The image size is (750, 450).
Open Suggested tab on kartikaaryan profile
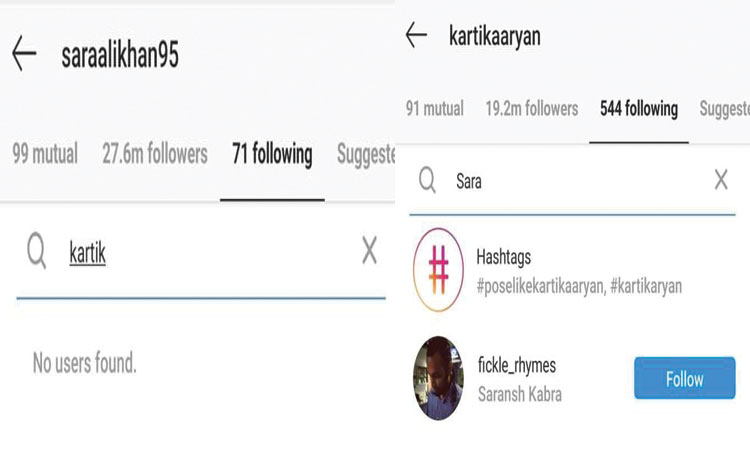724,110
